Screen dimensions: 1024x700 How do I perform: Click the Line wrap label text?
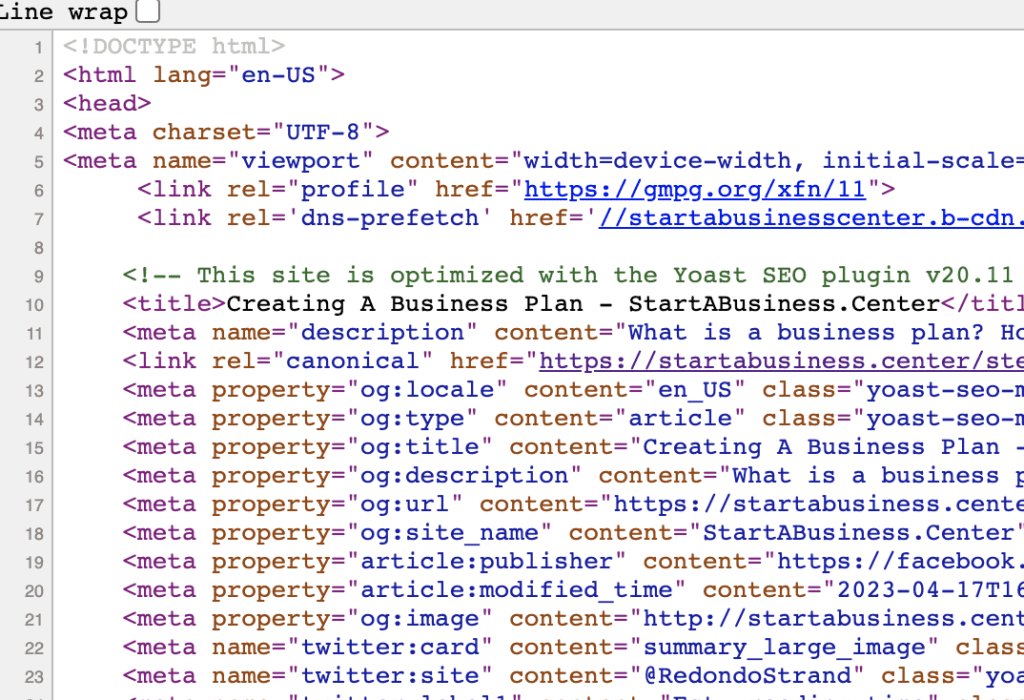coord(62,12)
